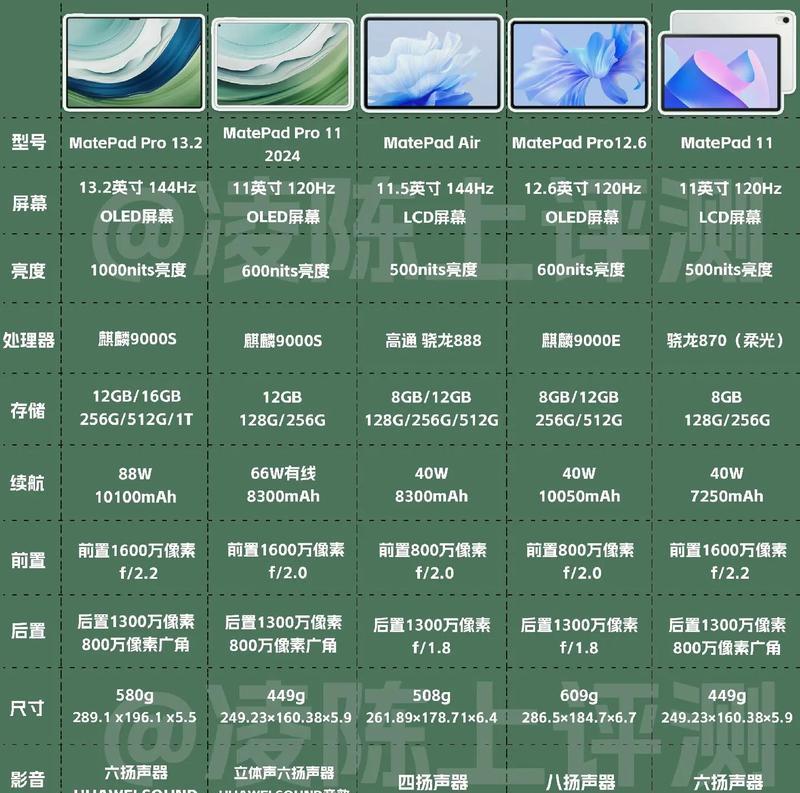This screenshot has width=800, height=793.
Task: Click the 'MatePad Pro 11 2024' model name
Action: (x=282, y=144)
